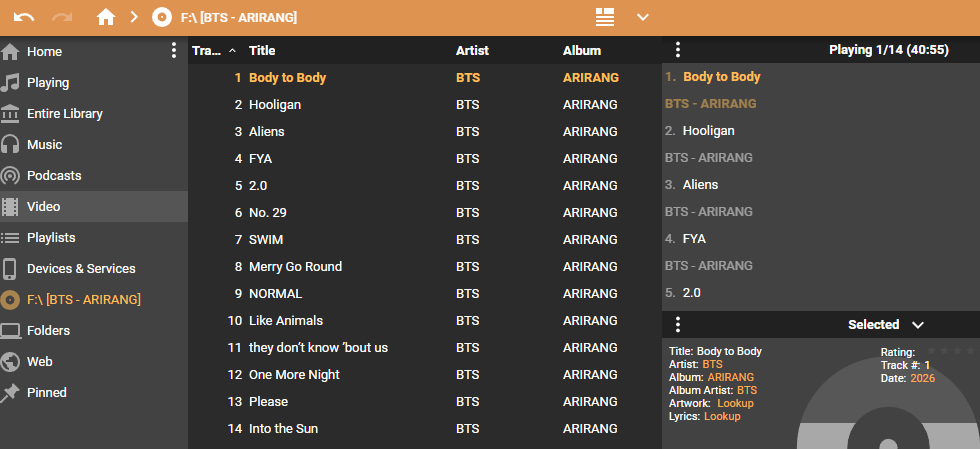Click breadcrumb separator arrow after Home

(x=134, y=17)
